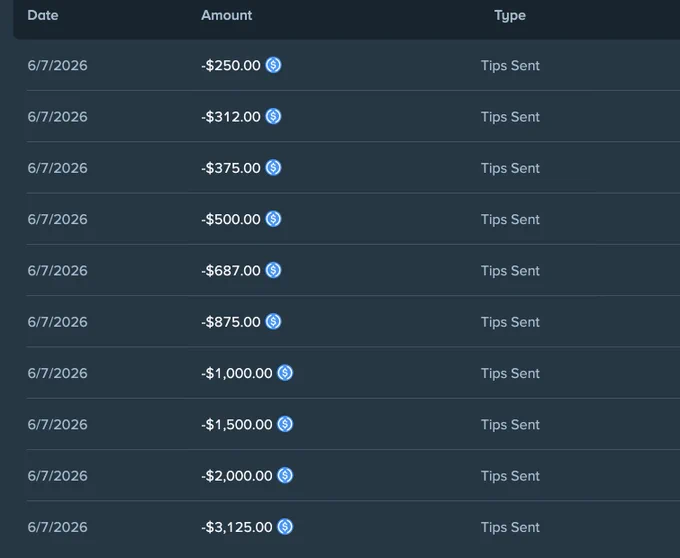This screenshot has width=680, height=558.
Task: Select the -$1,500.00 amount text
Action: [237, 424]
